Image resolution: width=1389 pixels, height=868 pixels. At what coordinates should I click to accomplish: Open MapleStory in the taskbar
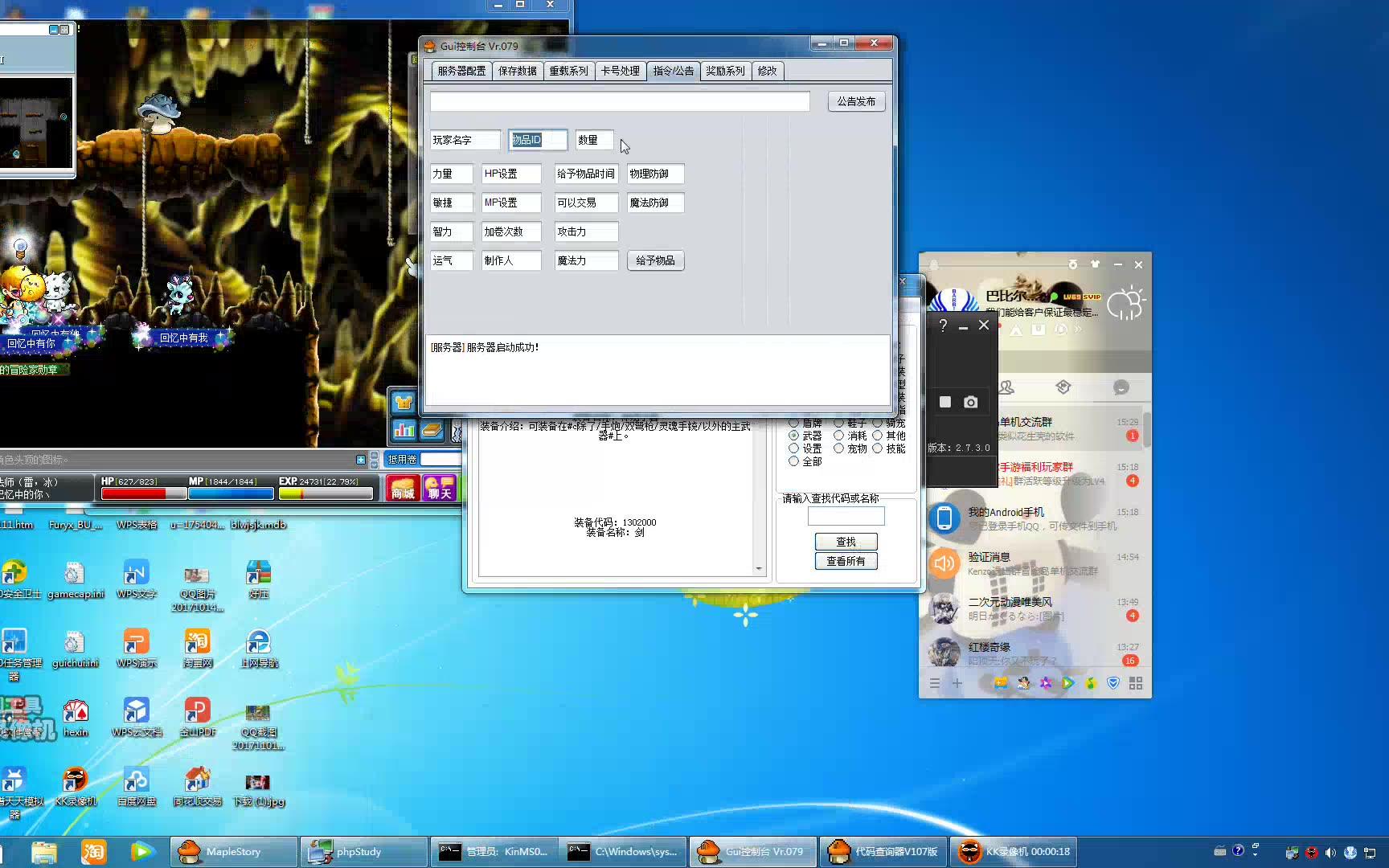(234, 852)
